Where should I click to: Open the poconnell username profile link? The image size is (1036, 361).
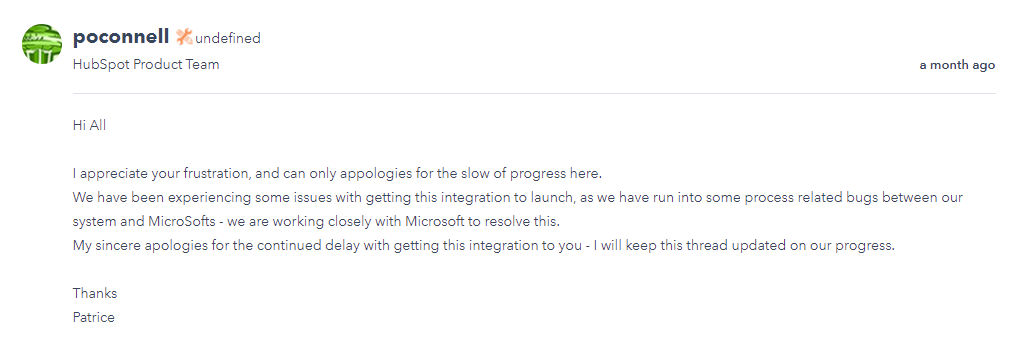(121, 37)
